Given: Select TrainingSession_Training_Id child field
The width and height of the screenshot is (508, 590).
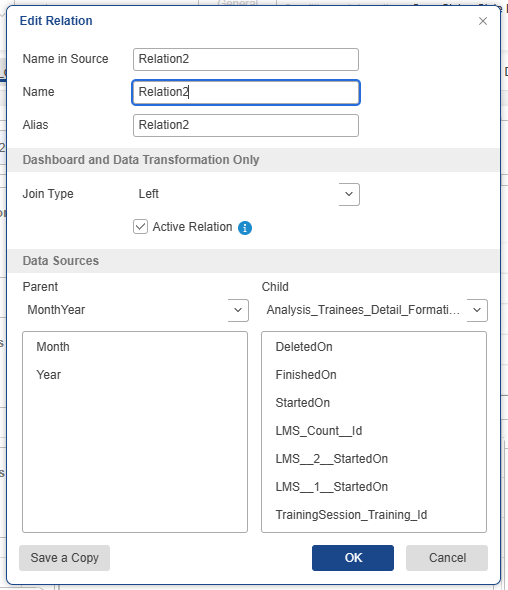Looking at the screenshot, I should click(351, 515).
